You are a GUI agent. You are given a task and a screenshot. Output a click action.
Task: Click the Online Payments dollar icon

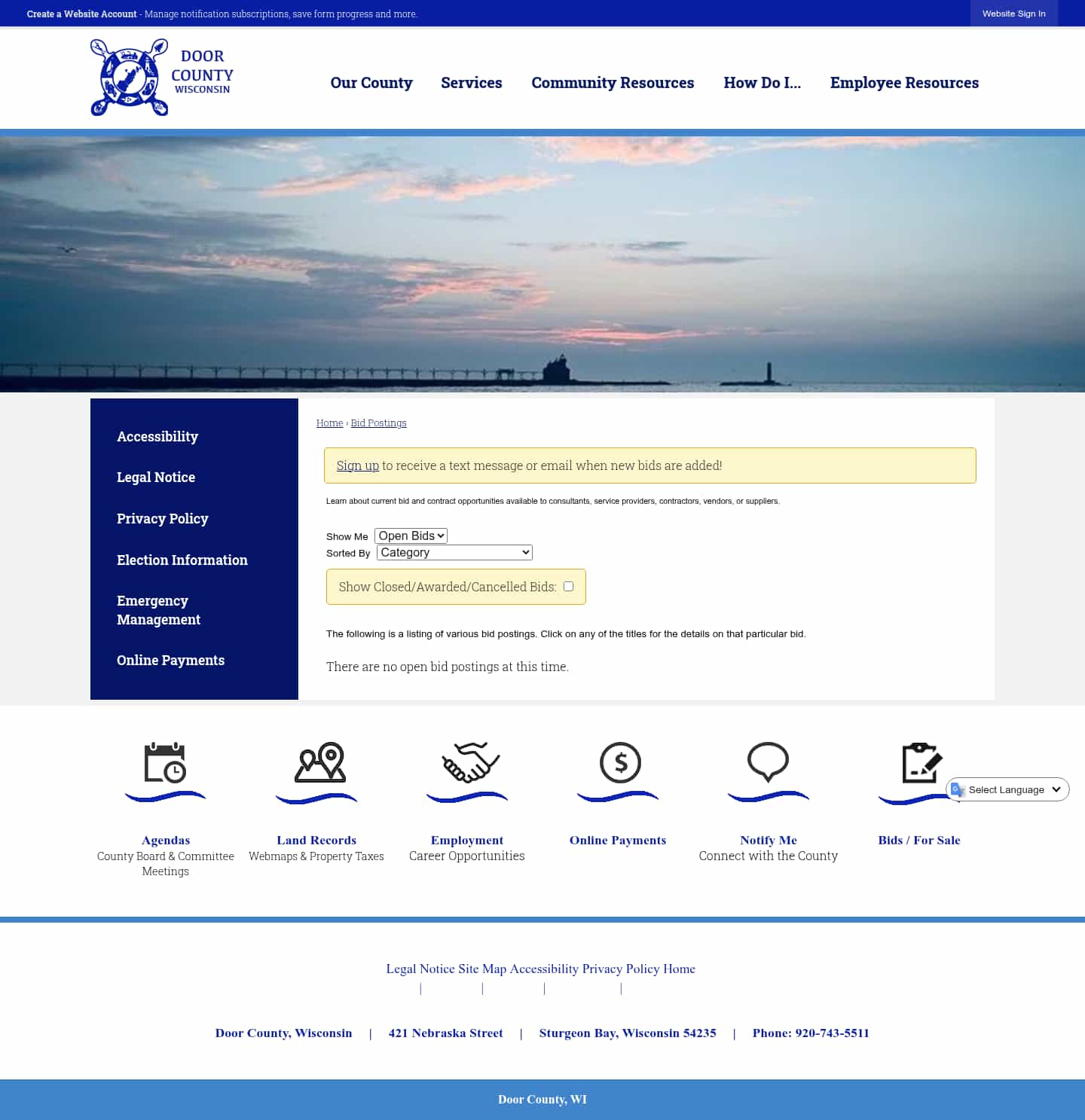pos(620,762)
